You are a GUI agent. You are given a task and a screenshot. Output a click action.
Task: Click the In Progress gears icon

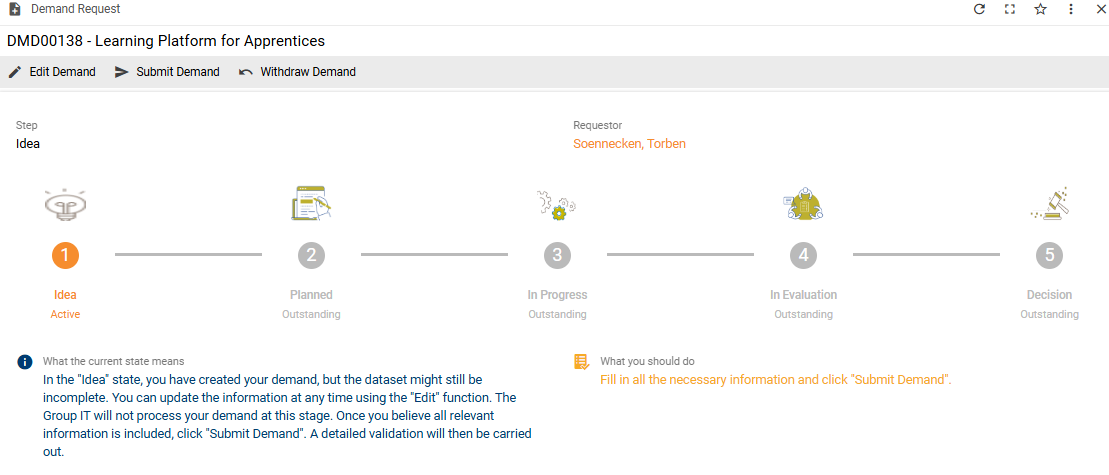point(557,204)
